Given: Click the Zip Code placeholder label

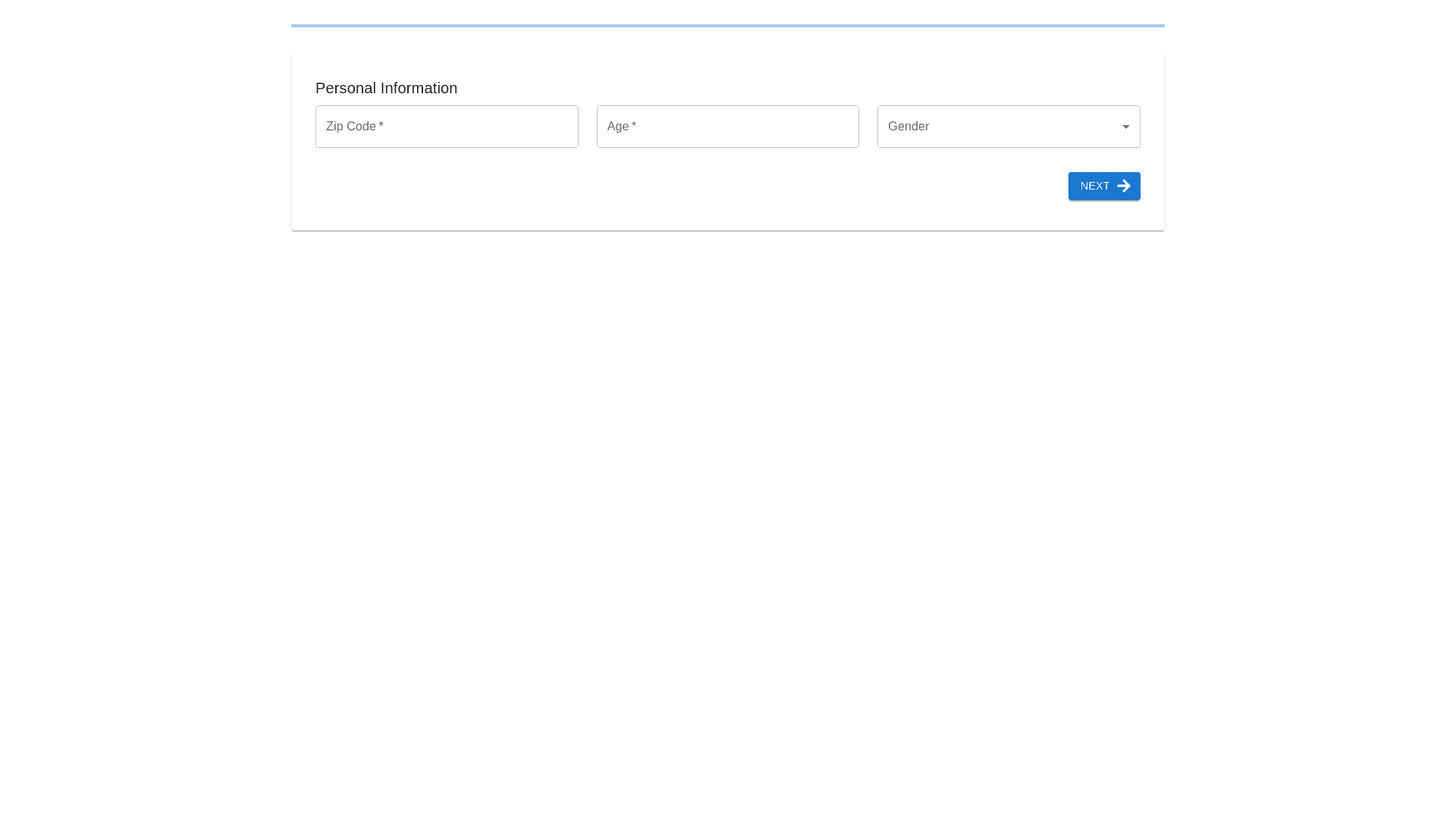Looking at the screenshot, I should [x=350, y=127].
